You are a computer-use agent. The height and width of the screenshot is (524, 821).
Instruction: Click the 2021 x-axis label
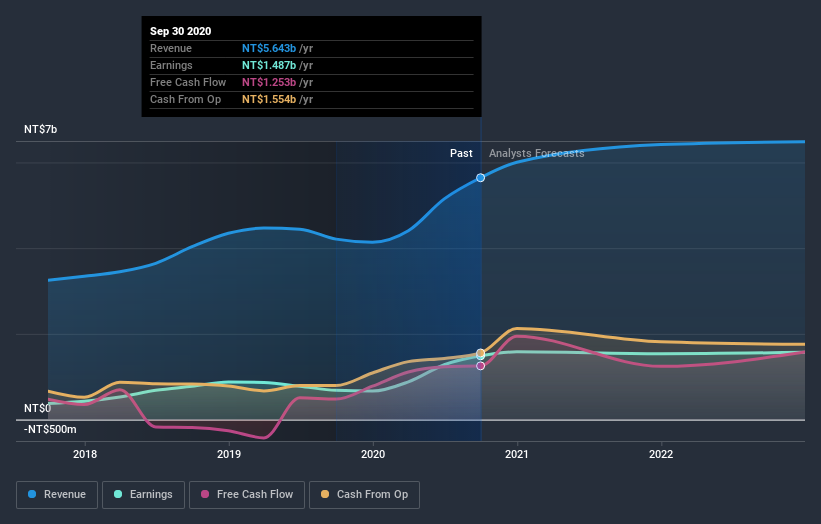517,454
